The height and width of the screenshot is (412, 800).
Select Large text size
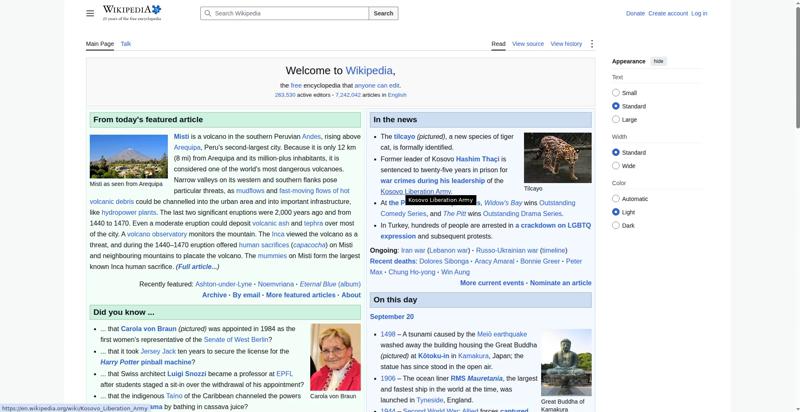pos(616,119)
